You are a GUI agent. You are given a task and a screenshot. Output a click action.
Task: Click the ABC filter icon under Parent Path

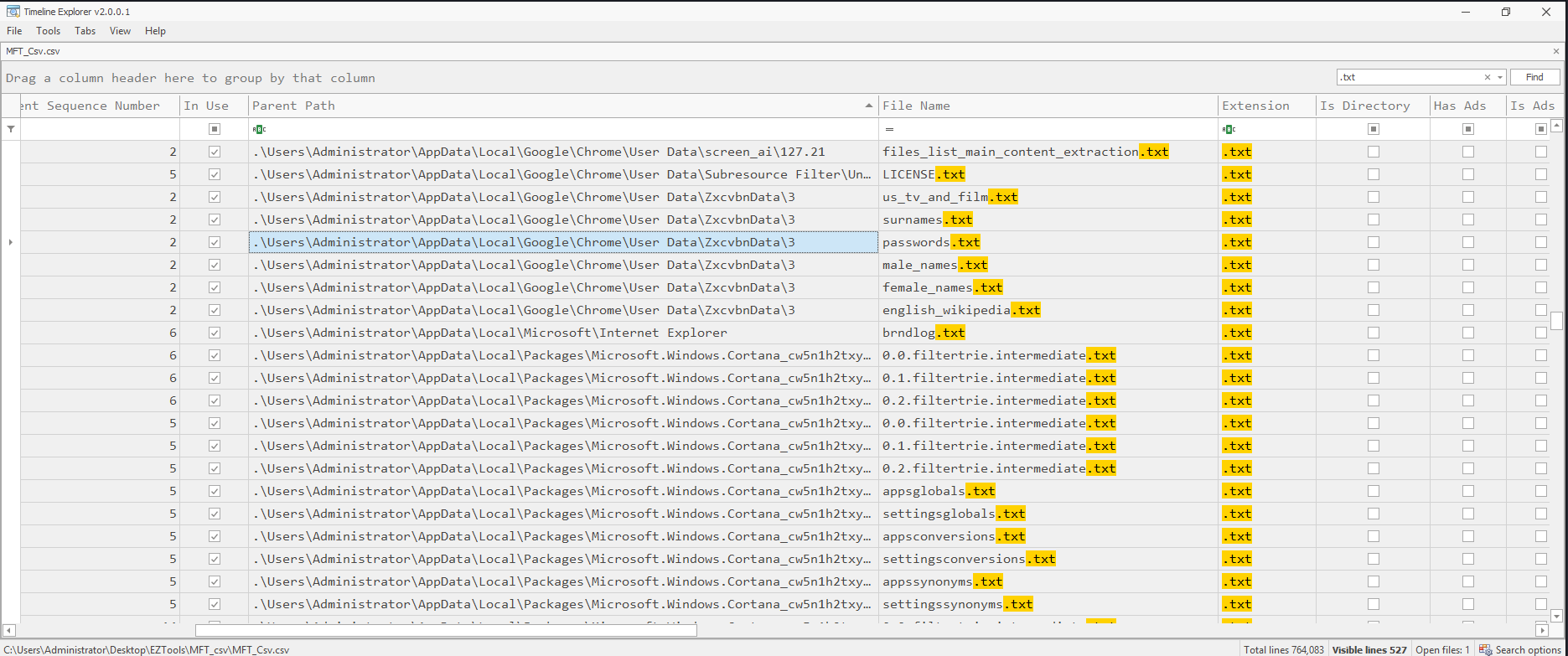(259, 129)
